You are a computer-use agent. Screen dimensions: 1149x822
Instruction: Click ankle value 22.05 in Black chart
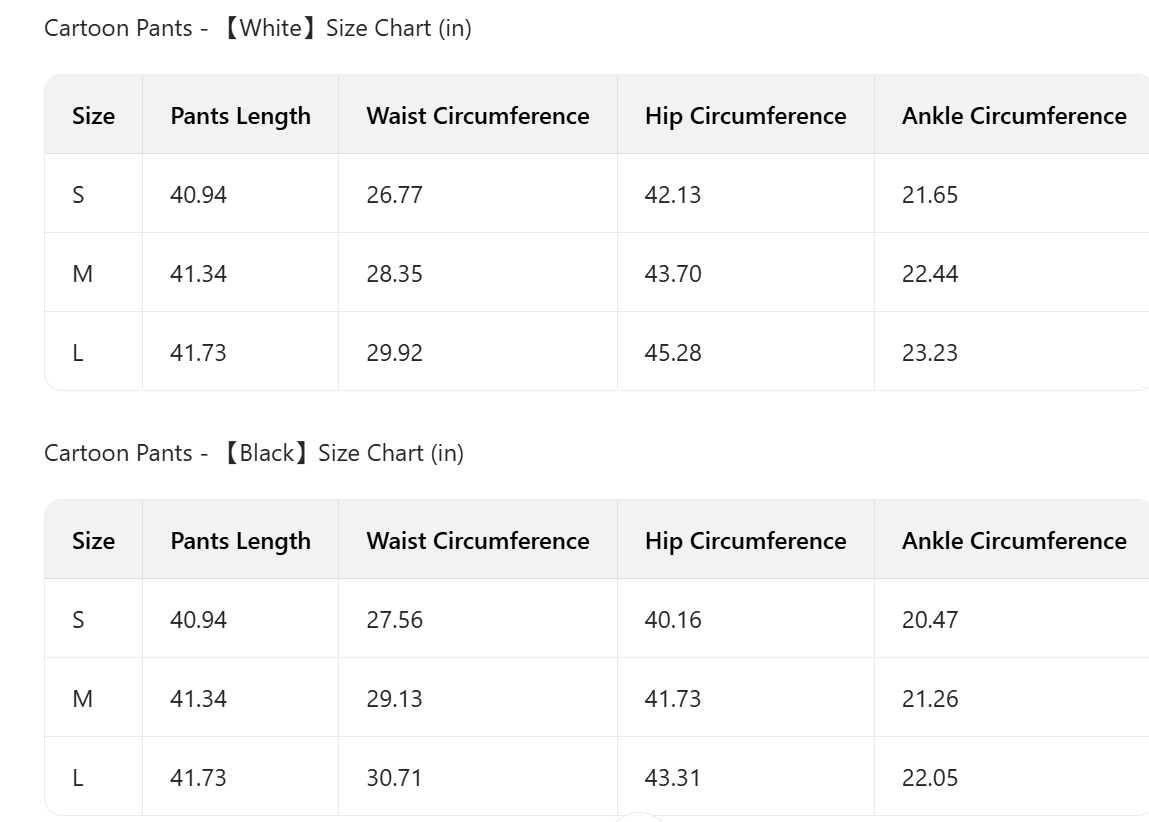(x=929, y=778)
